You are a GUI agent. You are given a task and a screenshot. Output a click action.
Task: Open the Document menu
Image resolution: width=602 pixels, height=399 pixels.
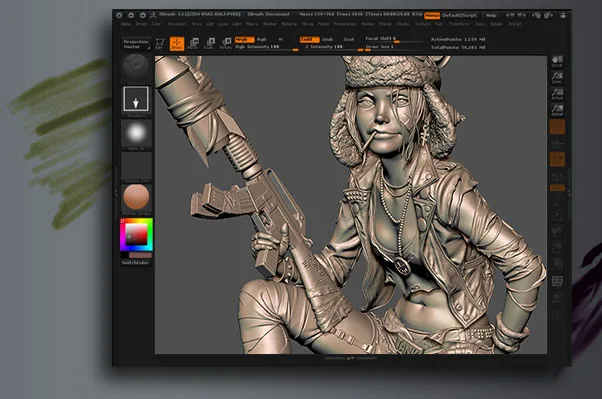pyautogui.click(x=177, y=24)
